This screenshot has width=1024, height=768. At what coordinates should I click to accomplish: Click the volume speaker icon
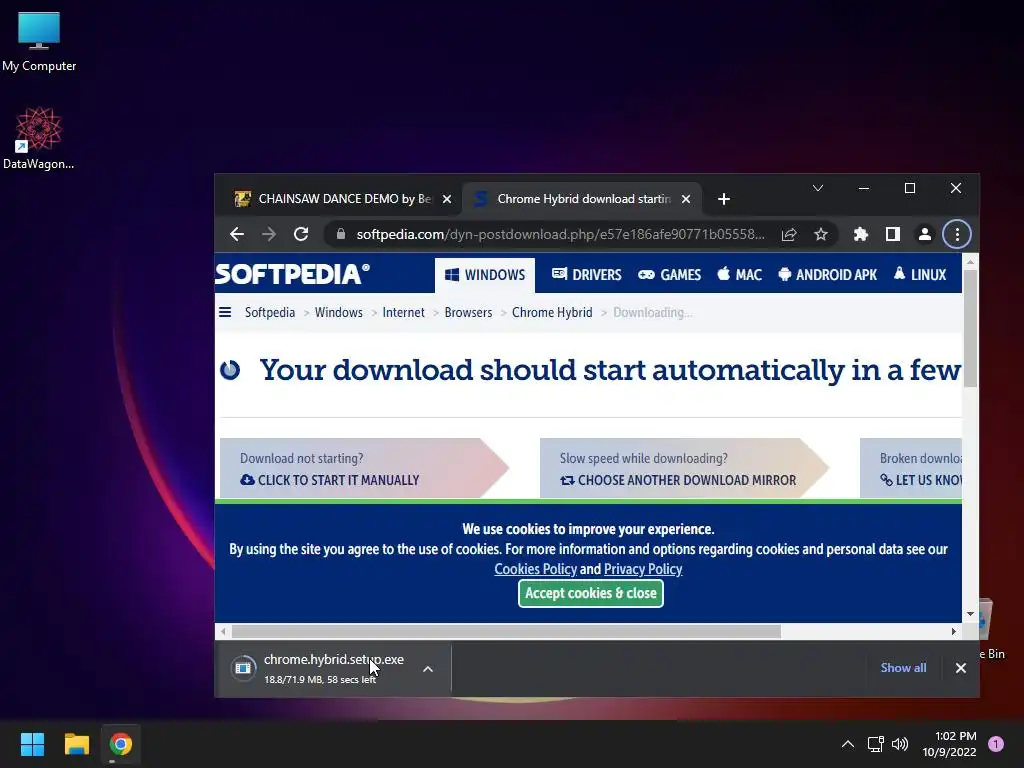pyautogui.click(x=900, y=744)
